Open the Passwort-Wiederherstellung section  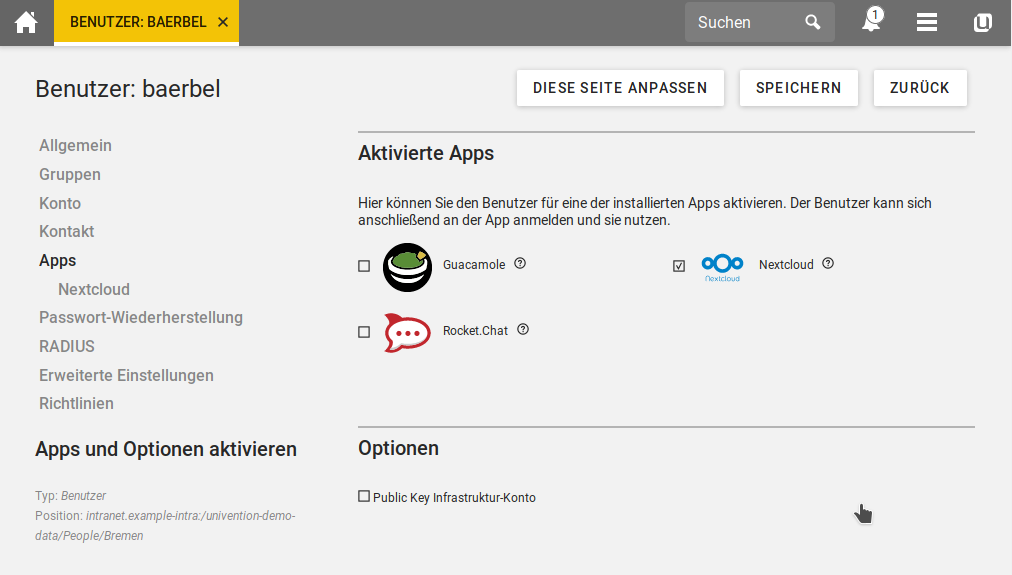click(141, 317)
